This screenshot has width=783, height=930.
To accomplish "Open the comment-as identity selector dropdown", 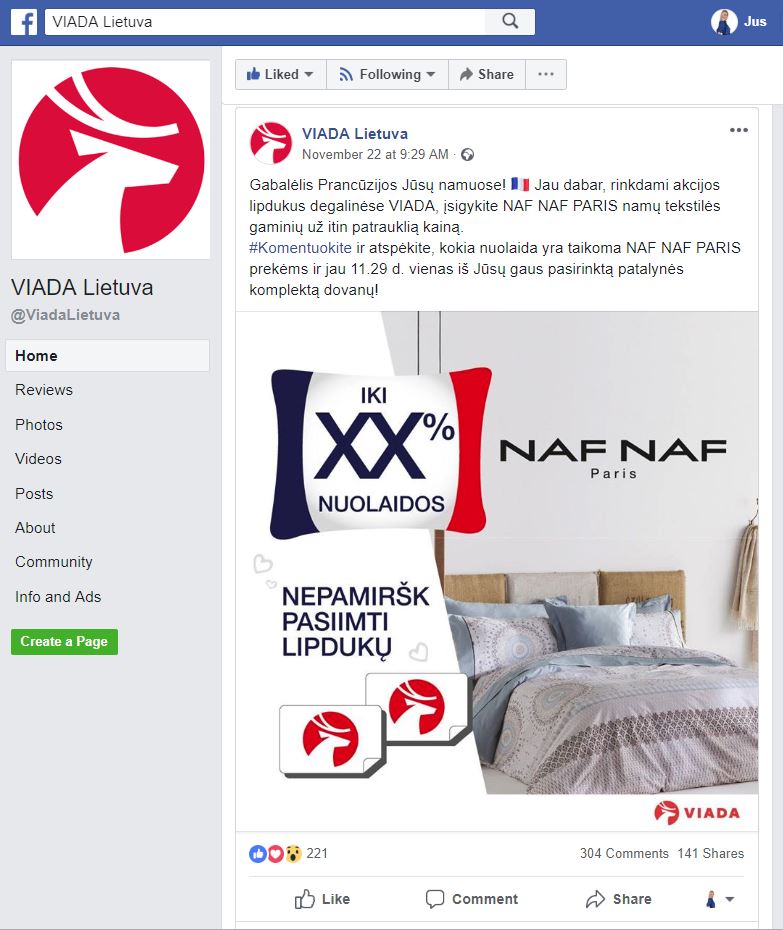I will (x=720, y=899).
